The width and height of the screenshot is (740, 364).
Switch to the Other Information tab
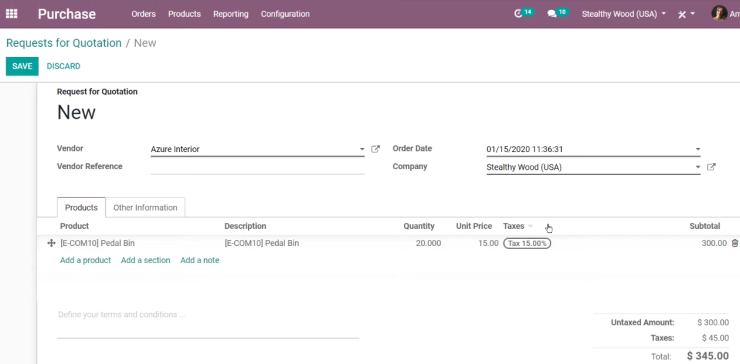tap(145, 208)
